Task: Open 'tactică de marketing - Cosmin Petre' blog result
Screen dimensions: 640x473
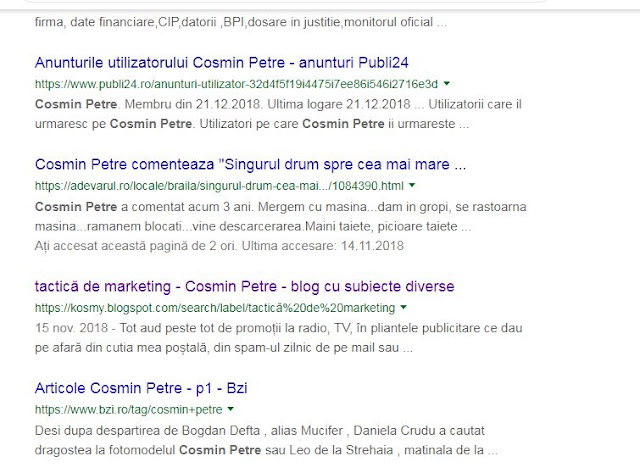Action: point(244,286)
